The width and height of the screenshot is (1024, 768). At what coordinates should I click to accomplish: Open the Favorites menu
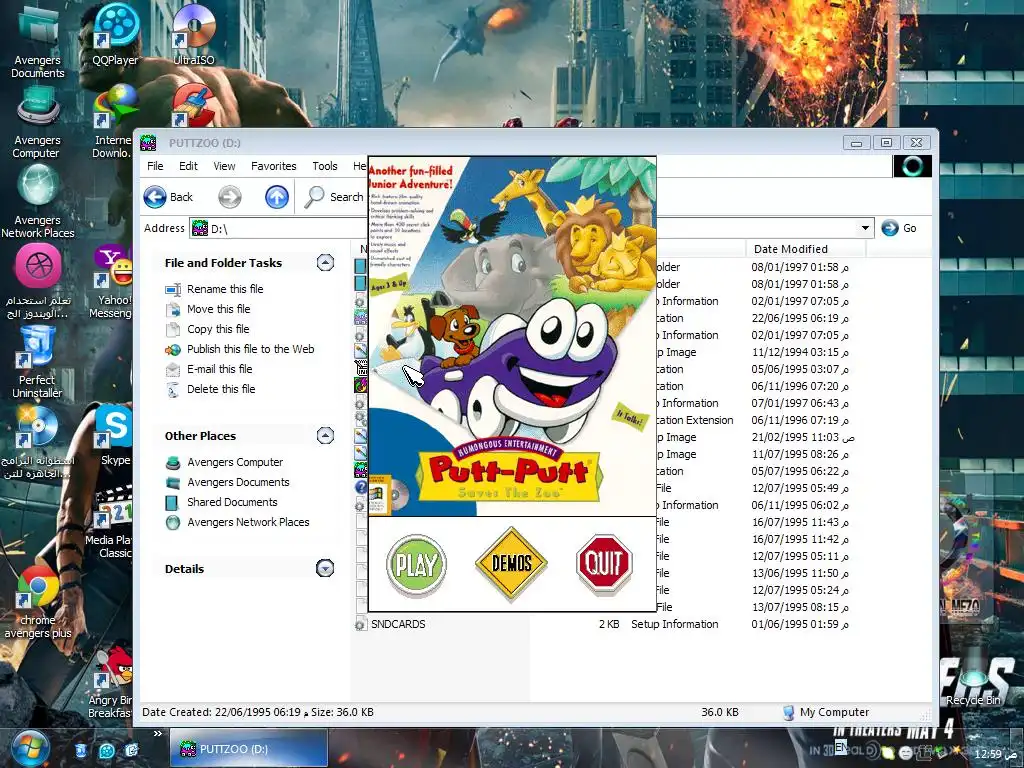274,166
